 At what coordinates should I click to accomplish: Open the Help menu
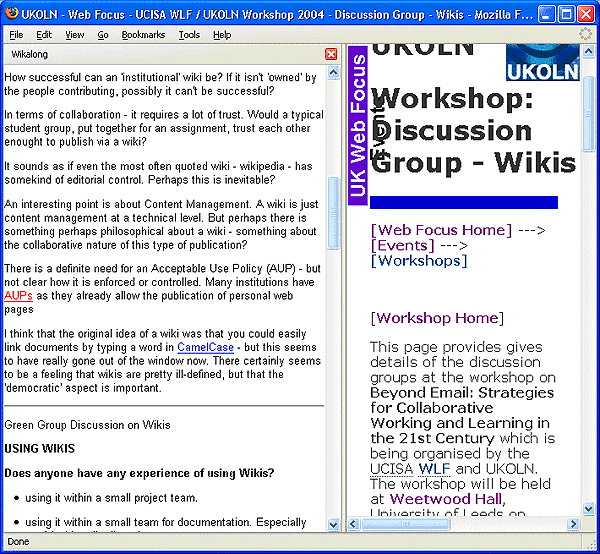(222, 35)
